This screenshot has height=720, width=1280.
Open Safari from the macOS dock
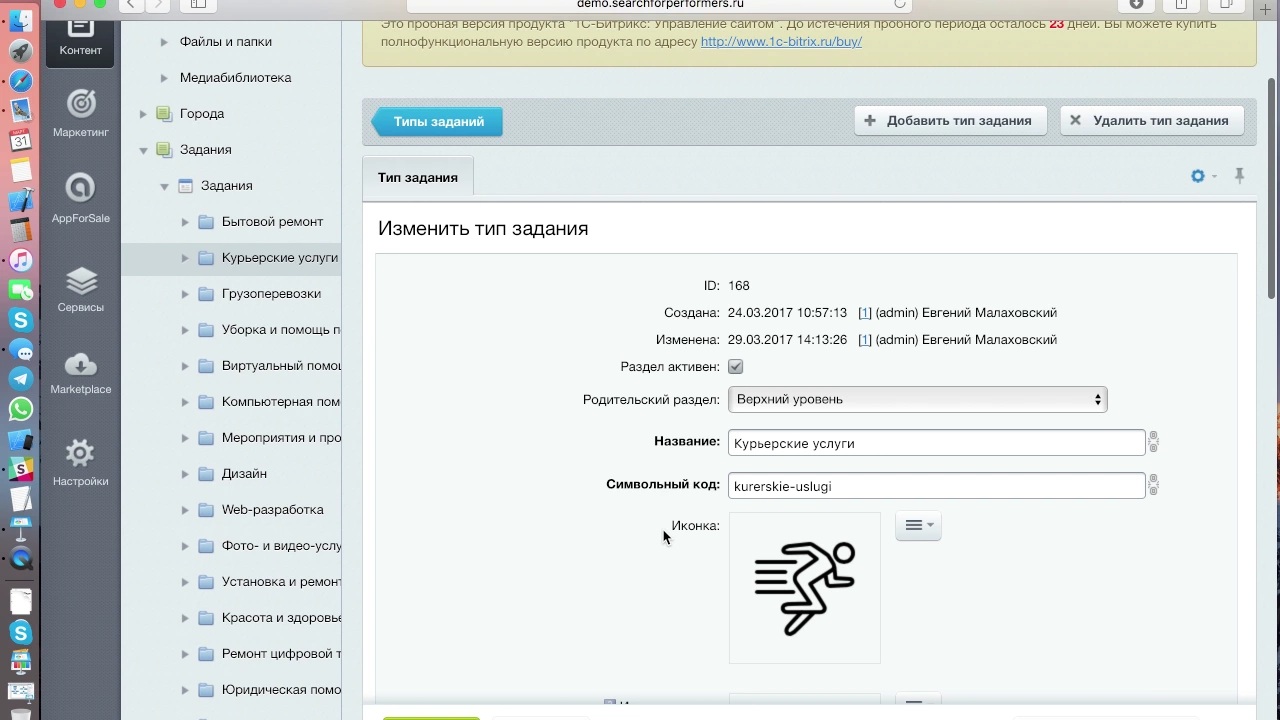[20, 81]
